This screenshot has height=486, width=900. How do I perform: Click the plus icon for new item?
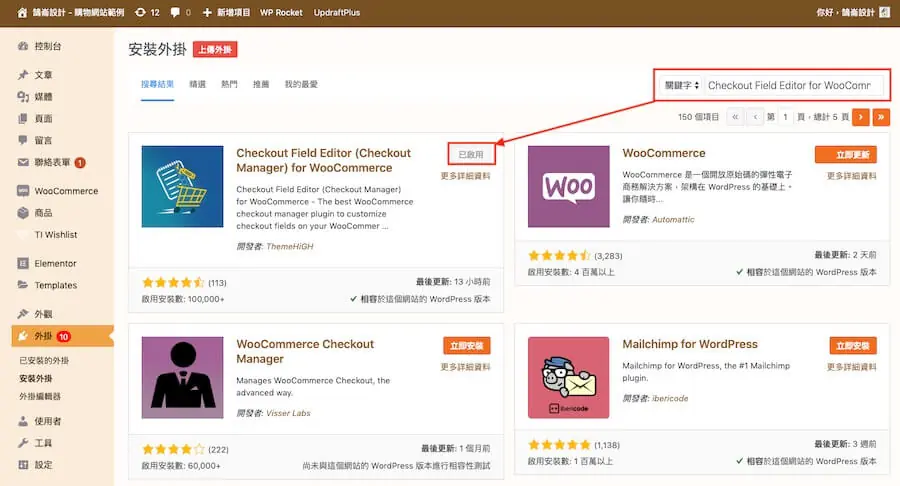(207, 12)
